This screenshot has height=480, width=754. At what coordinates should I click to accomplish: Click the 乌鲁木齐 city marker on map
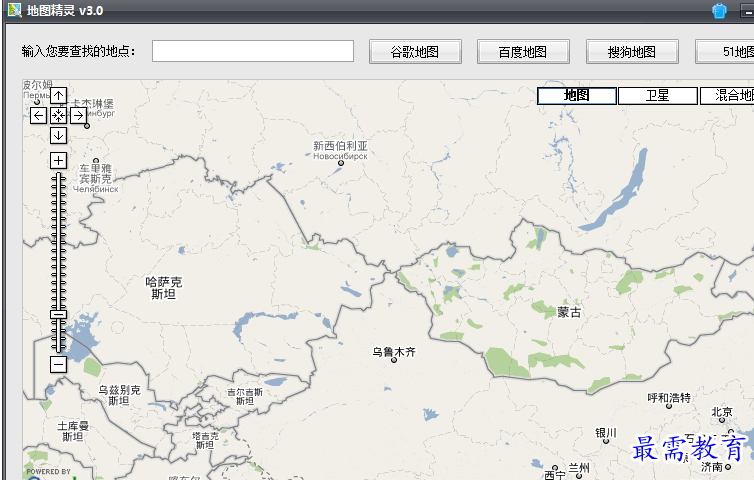pyautogui.click(x=394, y=360)
